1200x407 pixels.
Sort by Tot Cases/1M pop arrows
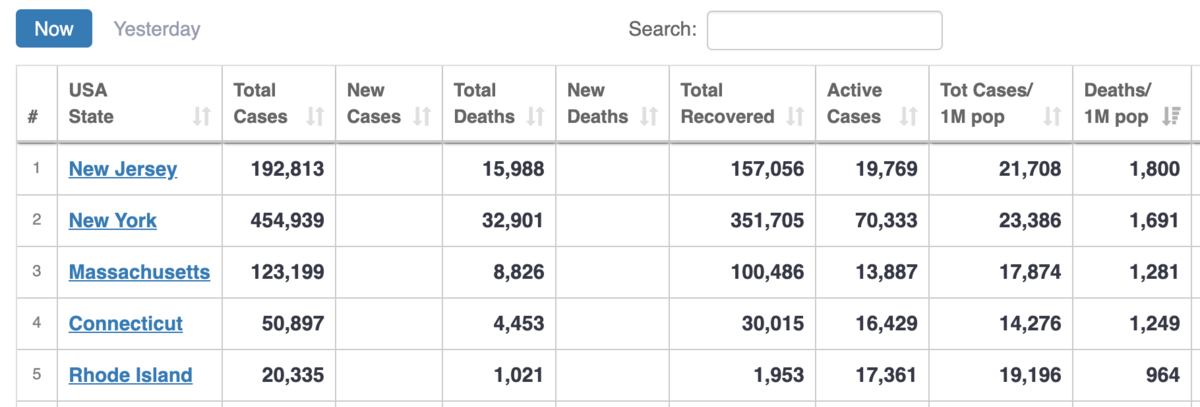tap(1052, 117)
